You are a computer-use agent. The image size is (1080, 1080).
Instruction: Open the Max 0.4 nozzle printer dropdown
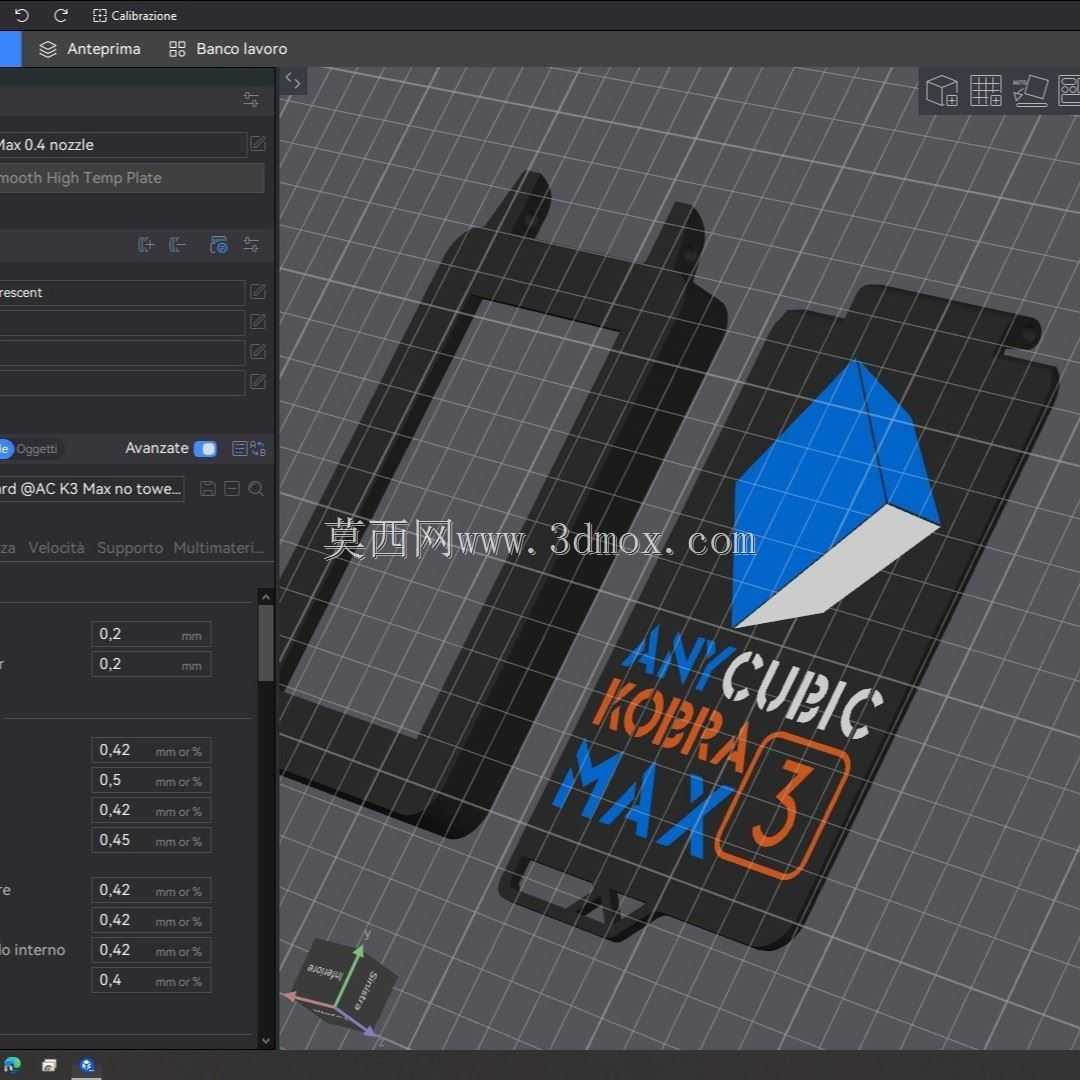coord(122,145)
